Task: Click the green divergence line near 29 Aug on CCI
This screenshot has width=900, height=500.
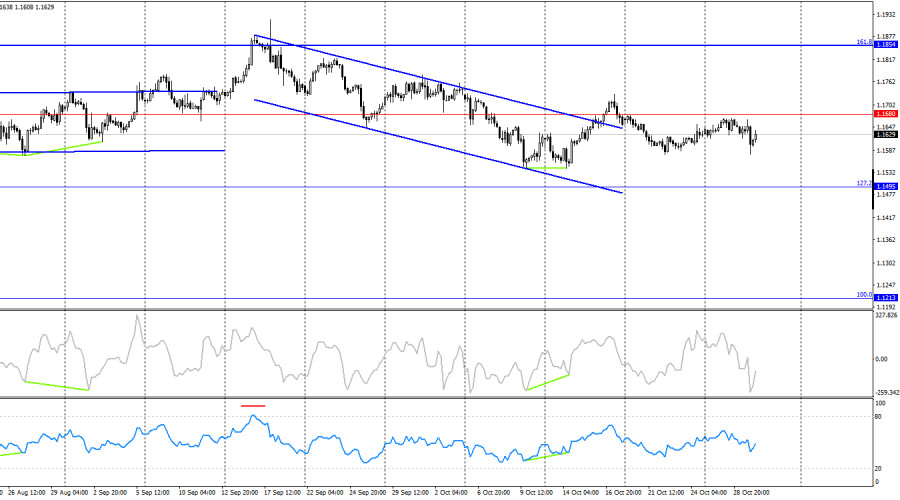Action: pos(56,385)
